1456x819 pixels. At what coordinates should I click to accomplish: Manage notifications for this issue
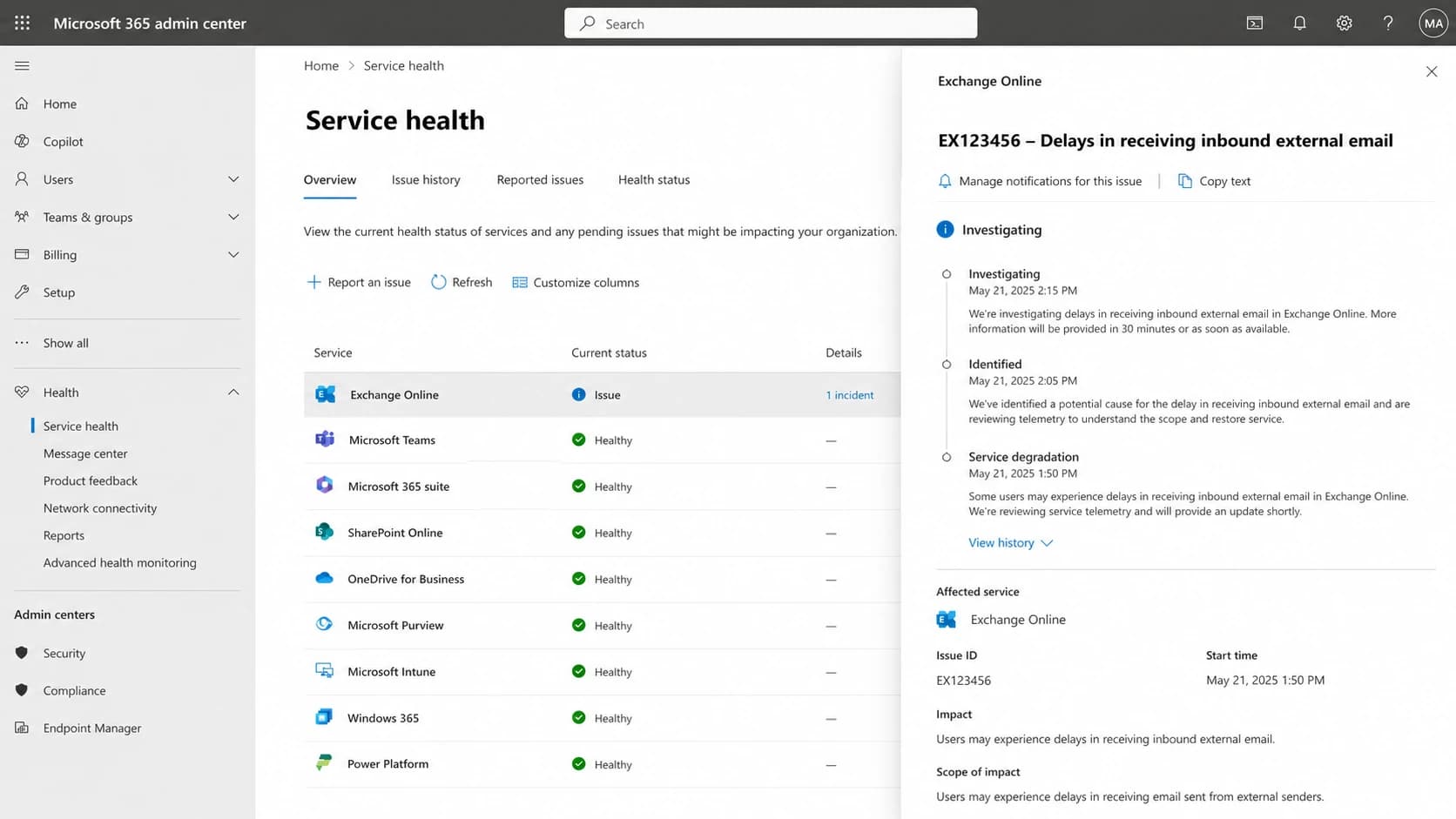point(1040,181)
